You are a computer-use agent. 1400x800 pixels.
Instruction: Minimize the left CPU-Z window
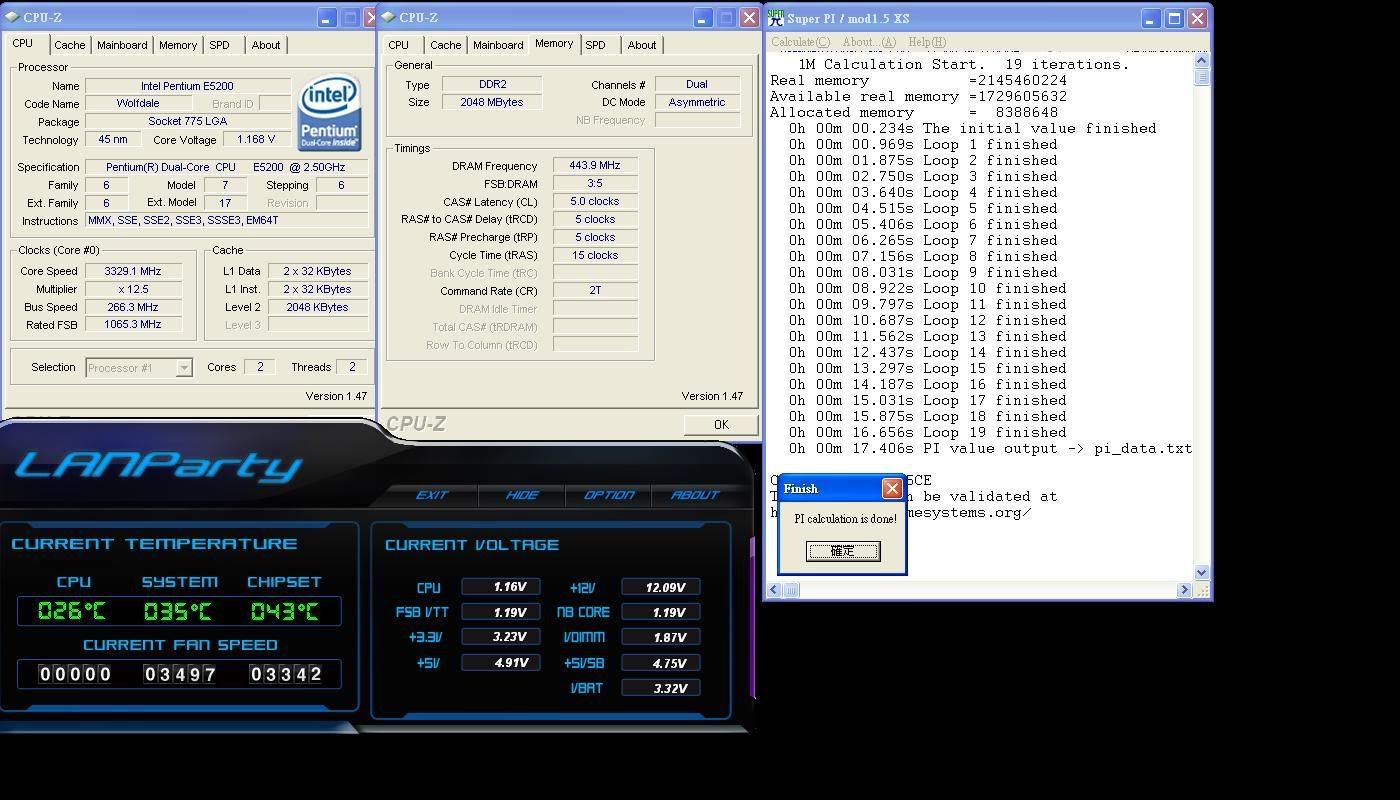click(x=327, y=18)
